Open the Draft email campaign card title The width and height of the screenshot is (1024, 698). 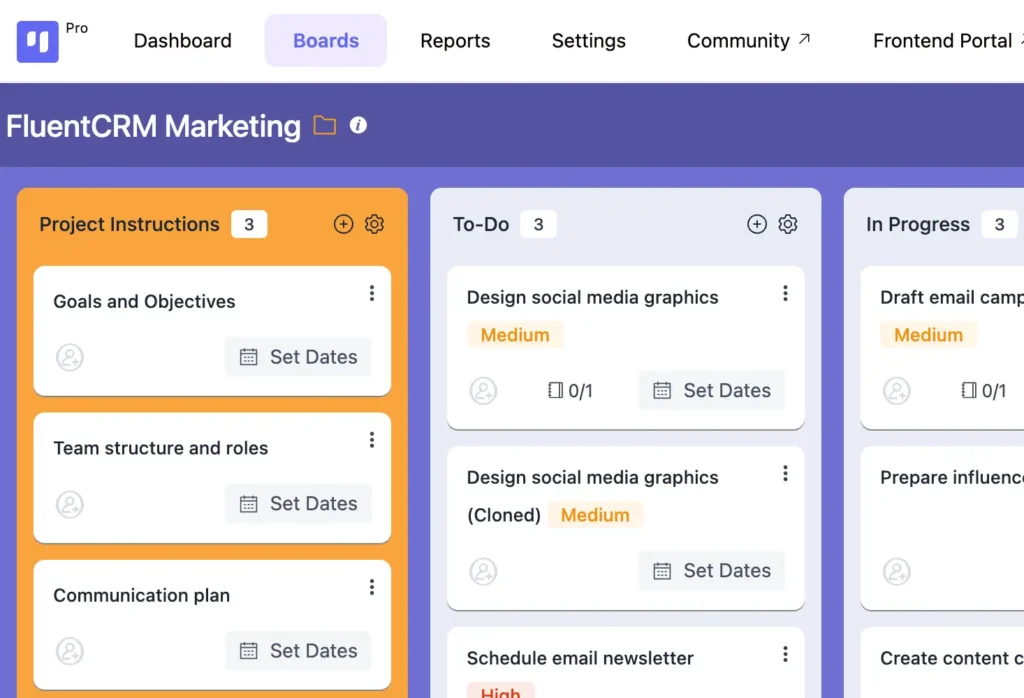click(x=952, y=297)
